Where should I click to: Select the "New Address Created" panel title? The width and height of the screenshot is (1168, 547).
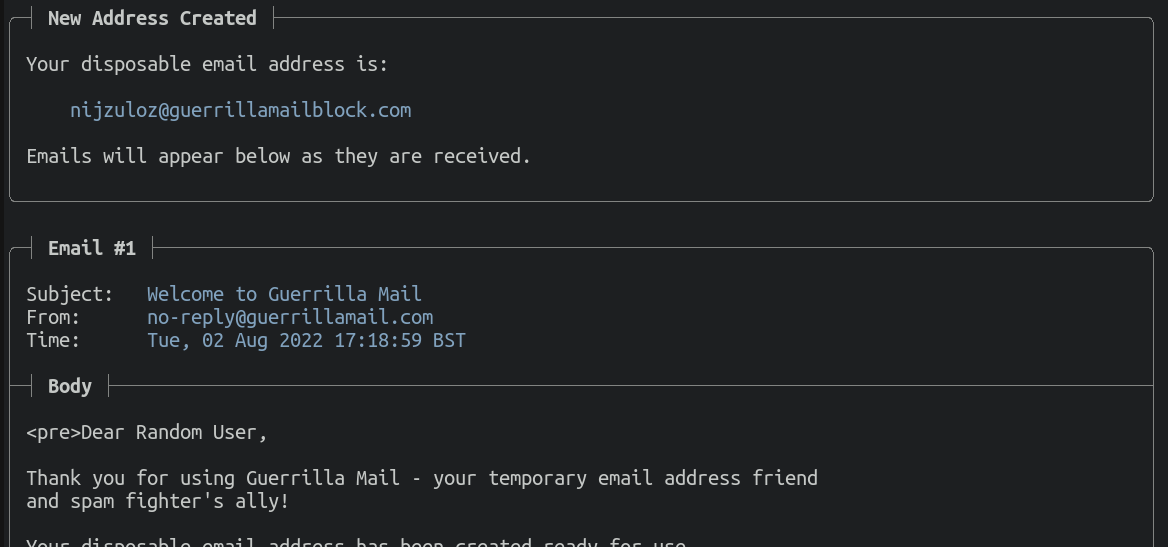tap(152, 18)
